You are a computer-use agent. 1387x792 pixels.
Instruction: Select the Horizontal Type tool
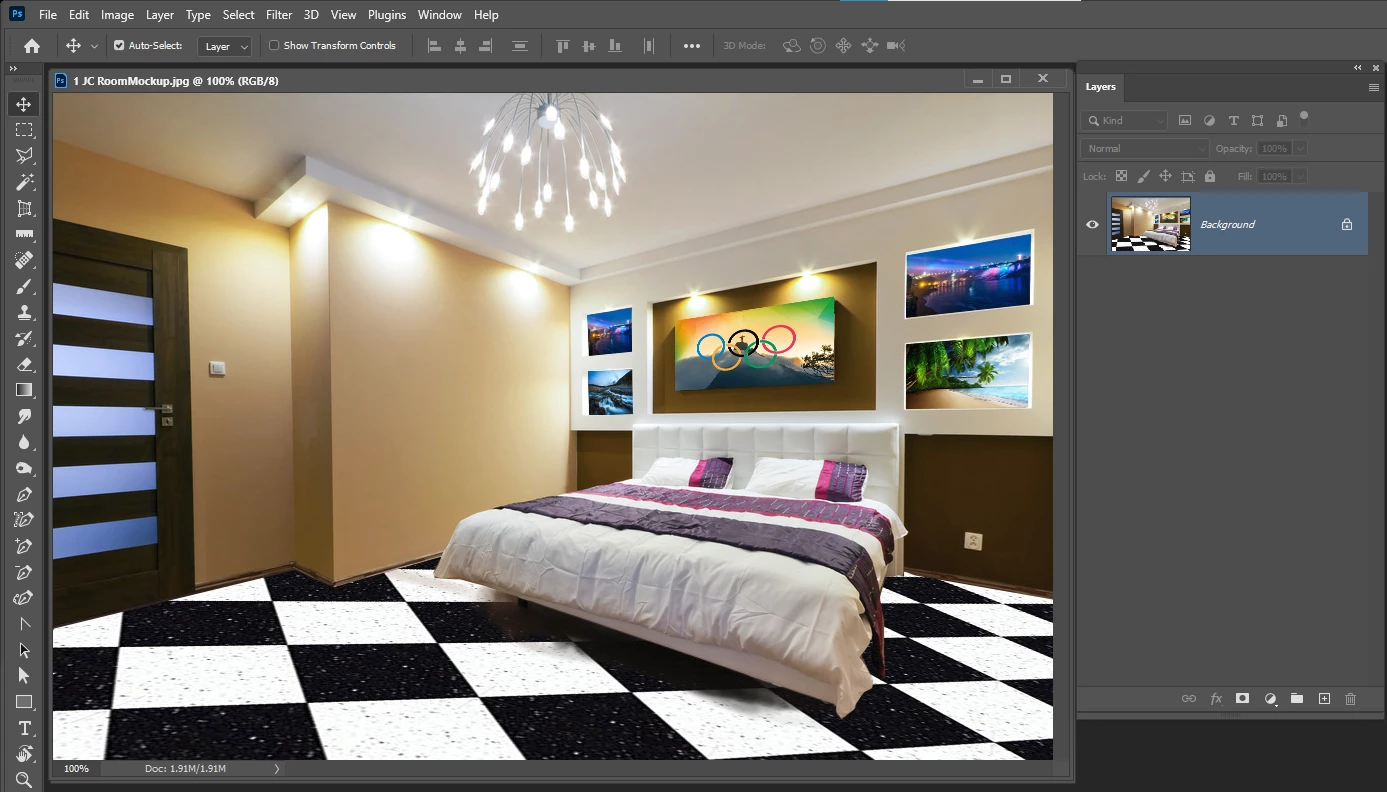click(x=24, y=728)
